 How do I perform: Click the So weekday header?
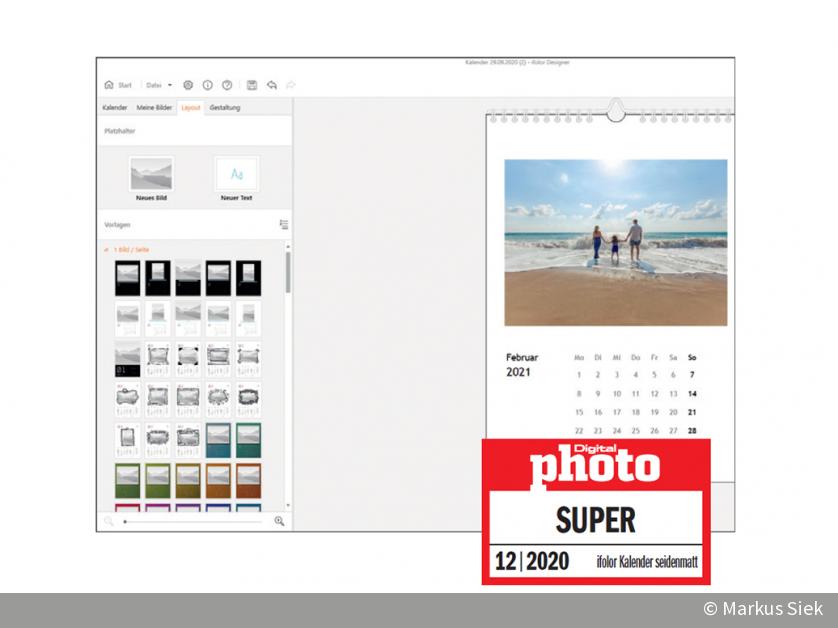pyautogui.click(x=692, y=358)
